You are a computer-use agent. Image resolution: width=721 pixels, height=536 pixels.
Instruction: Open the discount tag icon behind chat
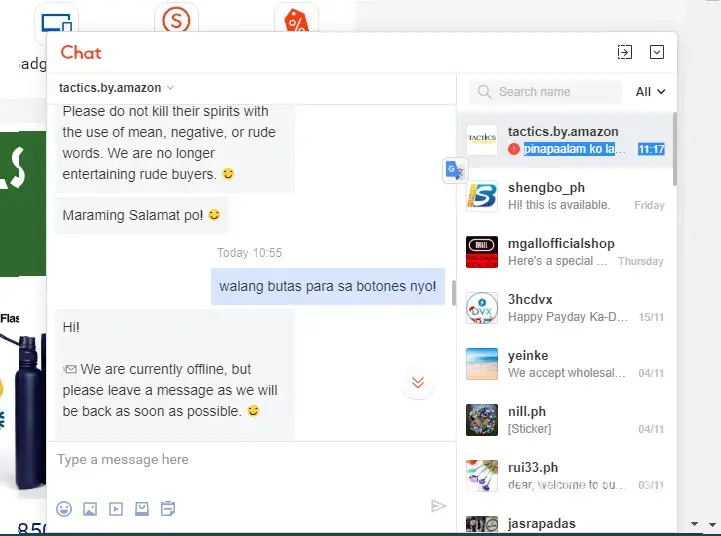pos(296,19)
